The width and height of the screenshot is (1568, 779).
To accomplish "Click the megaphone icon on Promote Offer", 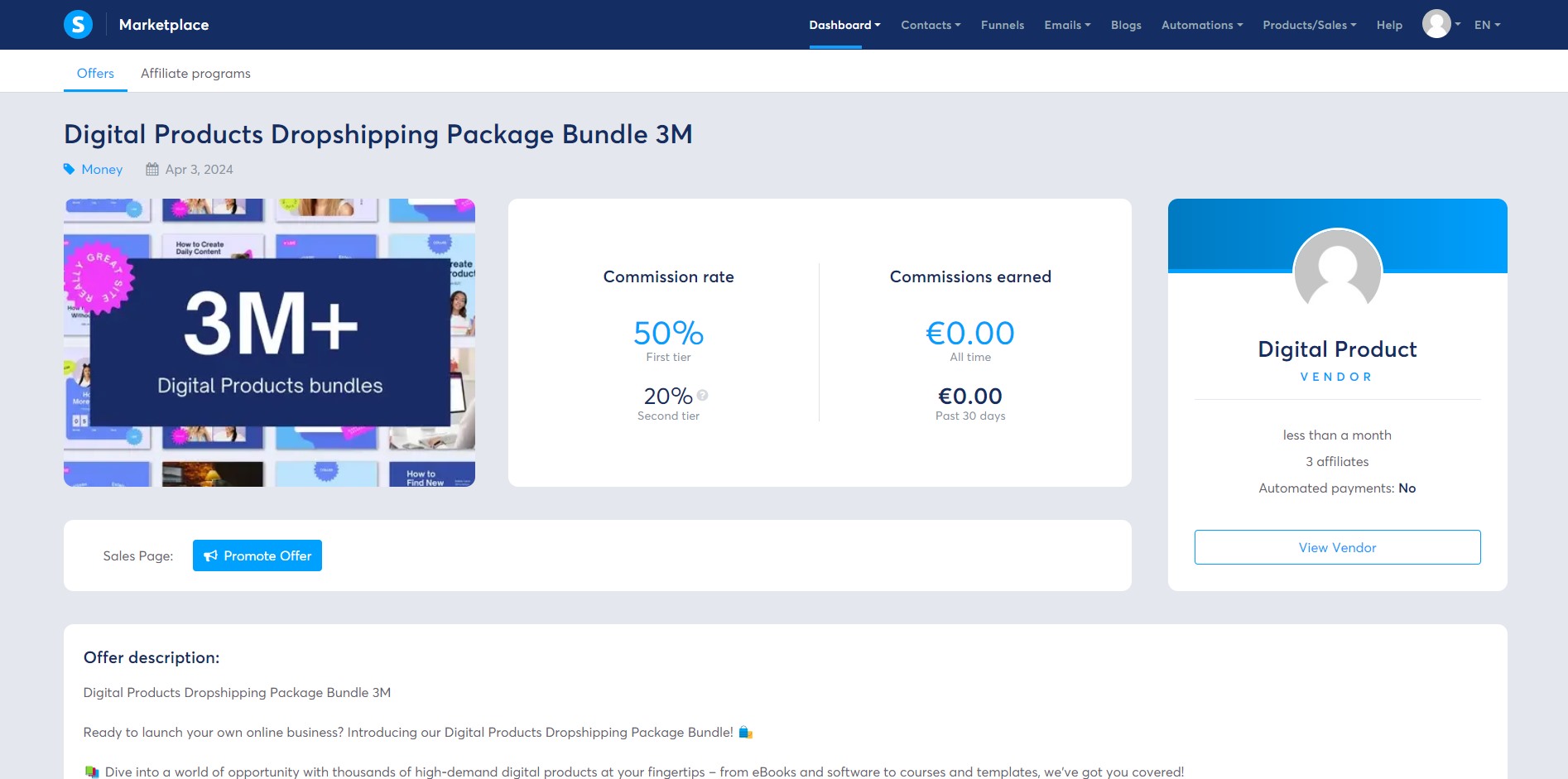I will [210, 555].
